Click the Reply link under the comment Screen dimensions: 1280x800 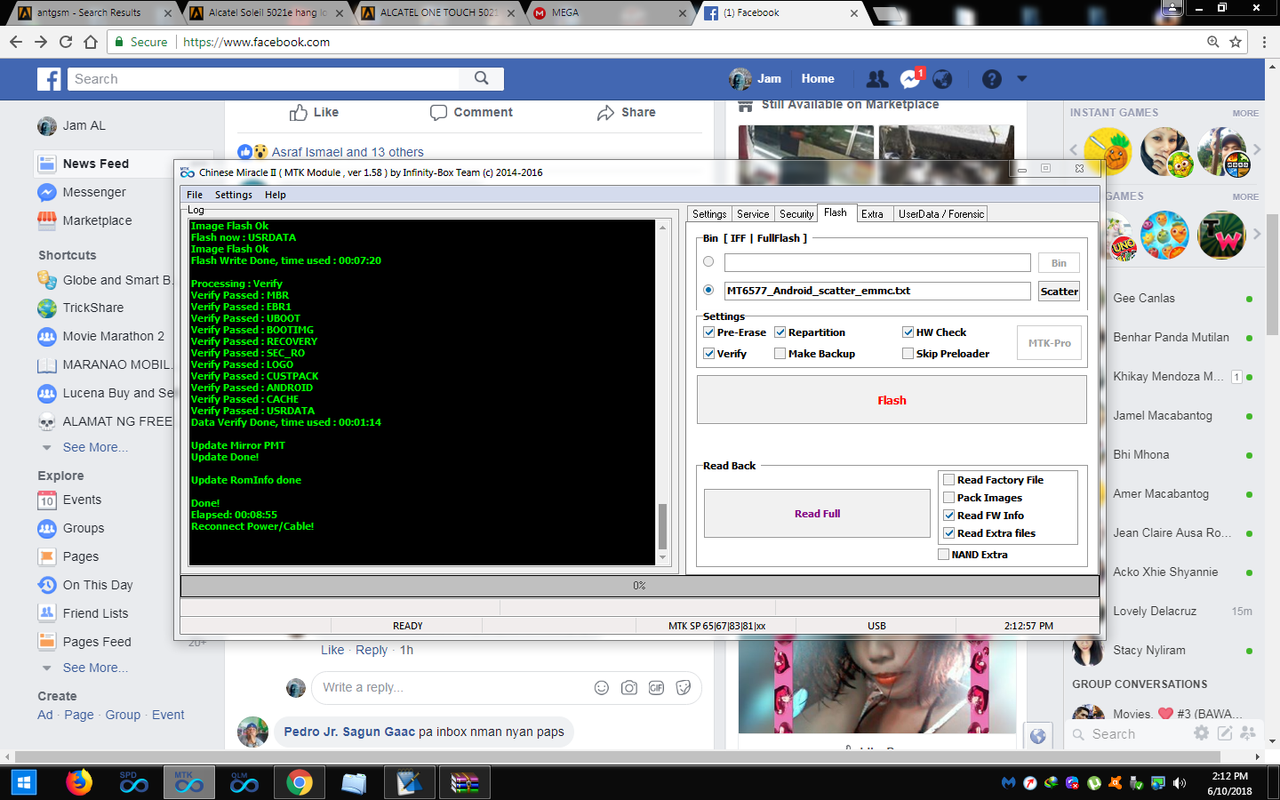[371, 650]
